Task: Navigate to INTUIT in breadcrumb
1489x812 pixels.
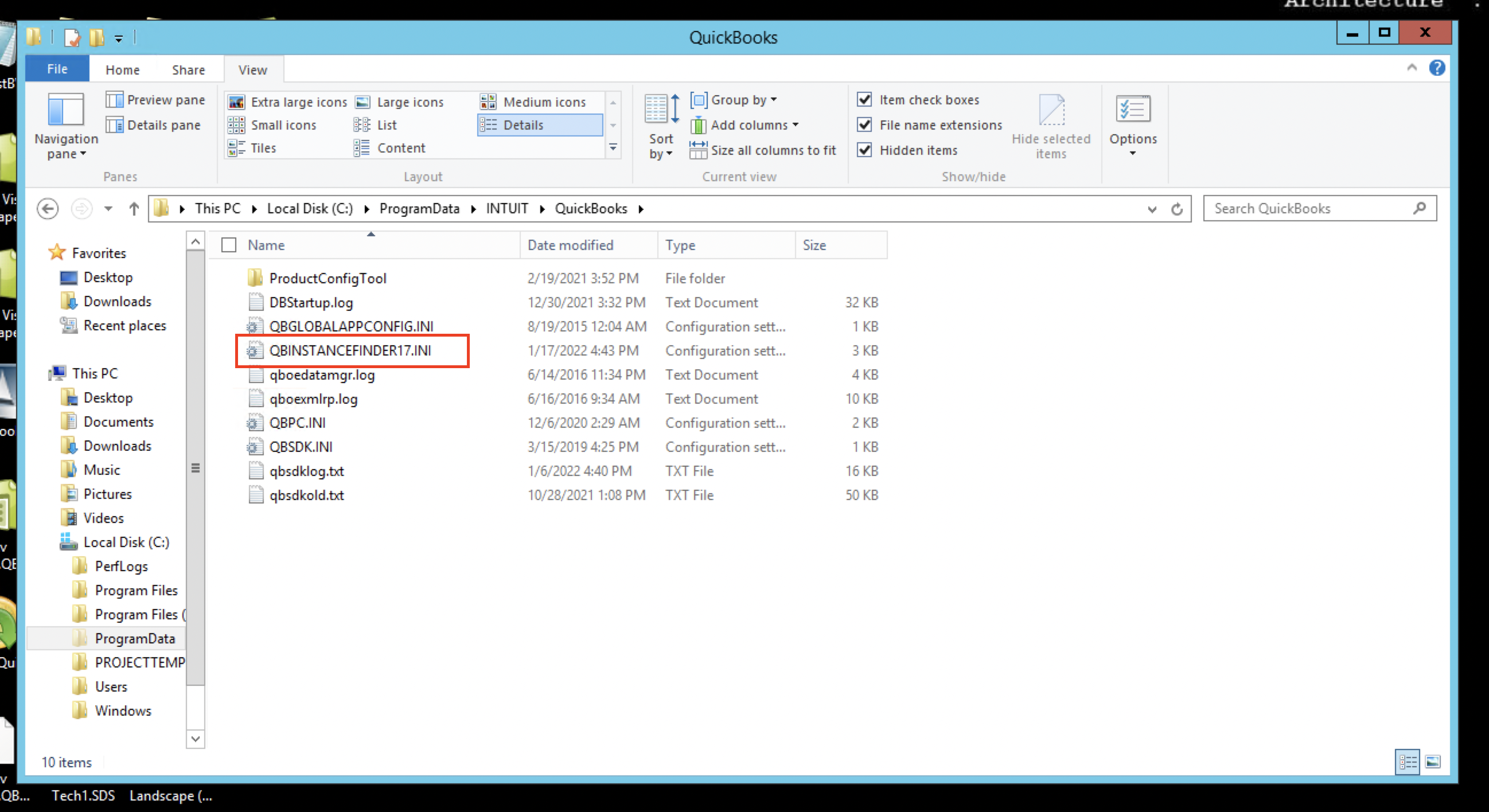Action: coord(507,209)
